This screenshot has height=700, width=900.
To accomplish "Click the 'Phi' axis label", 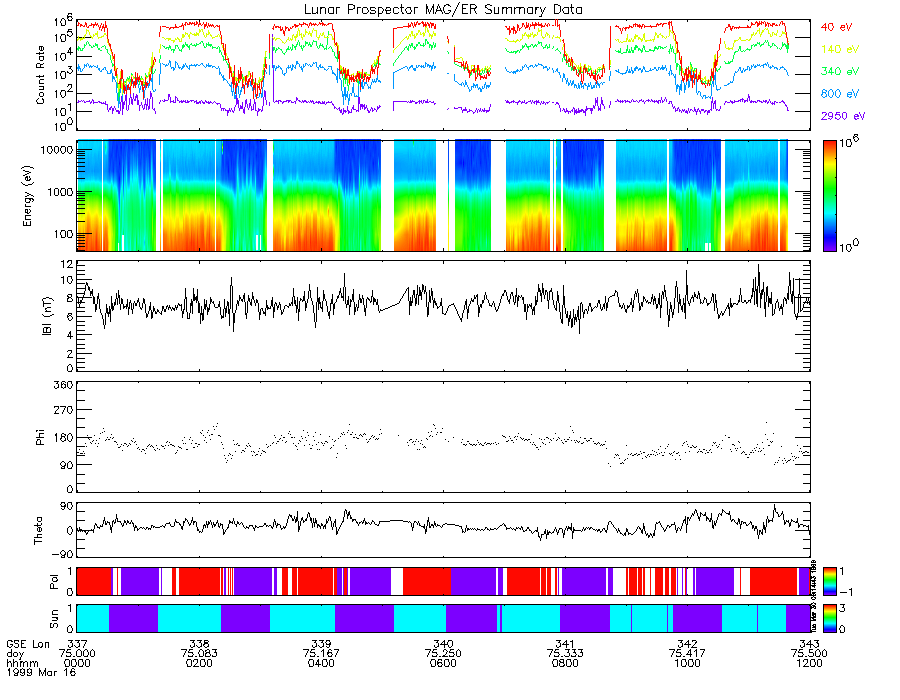I will pyautogui.click(x=40, y=437).
